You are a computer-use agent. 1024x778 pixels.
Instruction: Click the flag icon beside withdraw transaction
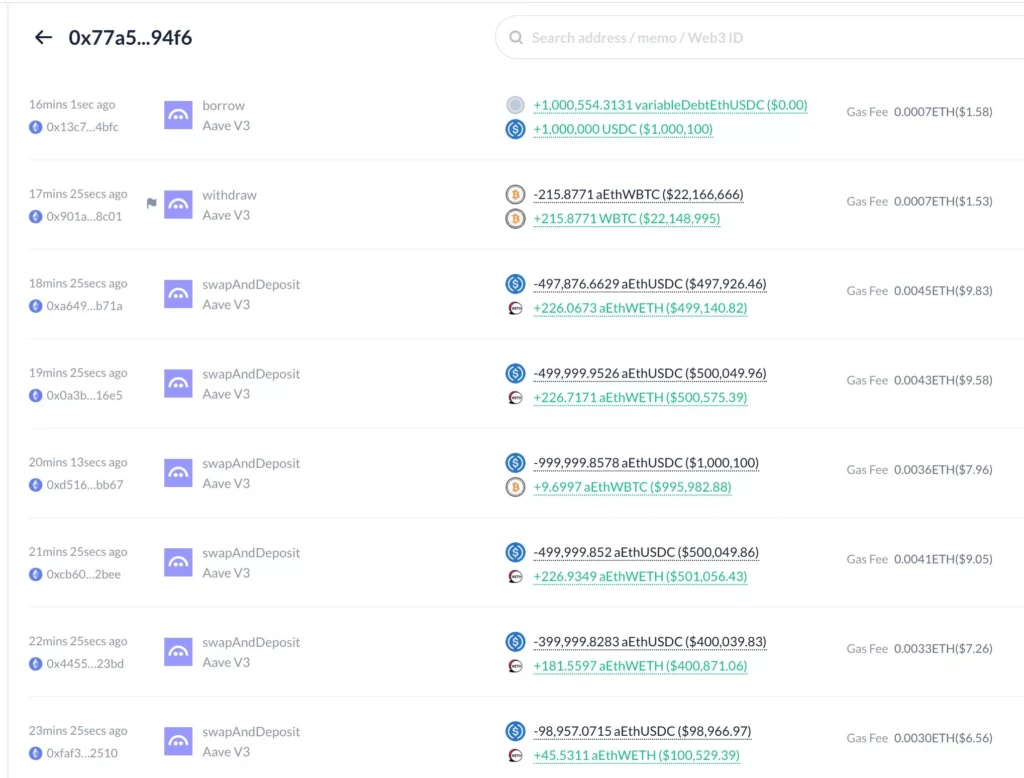pyautogui.click(x=152, y=203)
